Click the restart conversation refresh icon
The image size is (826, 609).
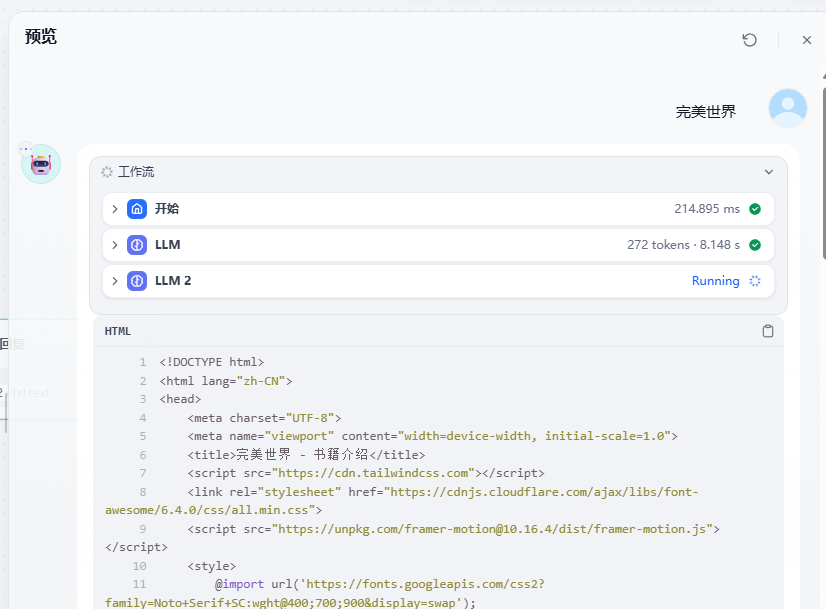click(x=749, y=40)
